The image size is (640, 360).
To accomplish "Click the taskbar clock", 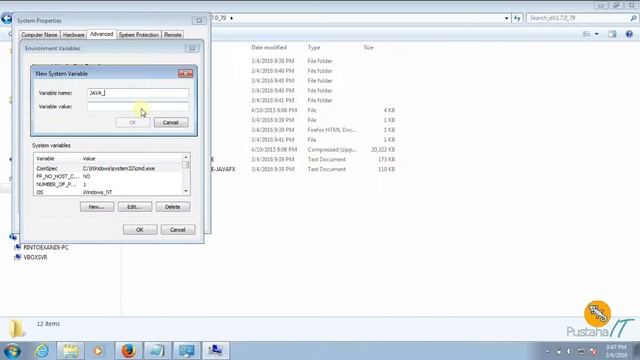I will pyautogui.click(x=616, y=351).
